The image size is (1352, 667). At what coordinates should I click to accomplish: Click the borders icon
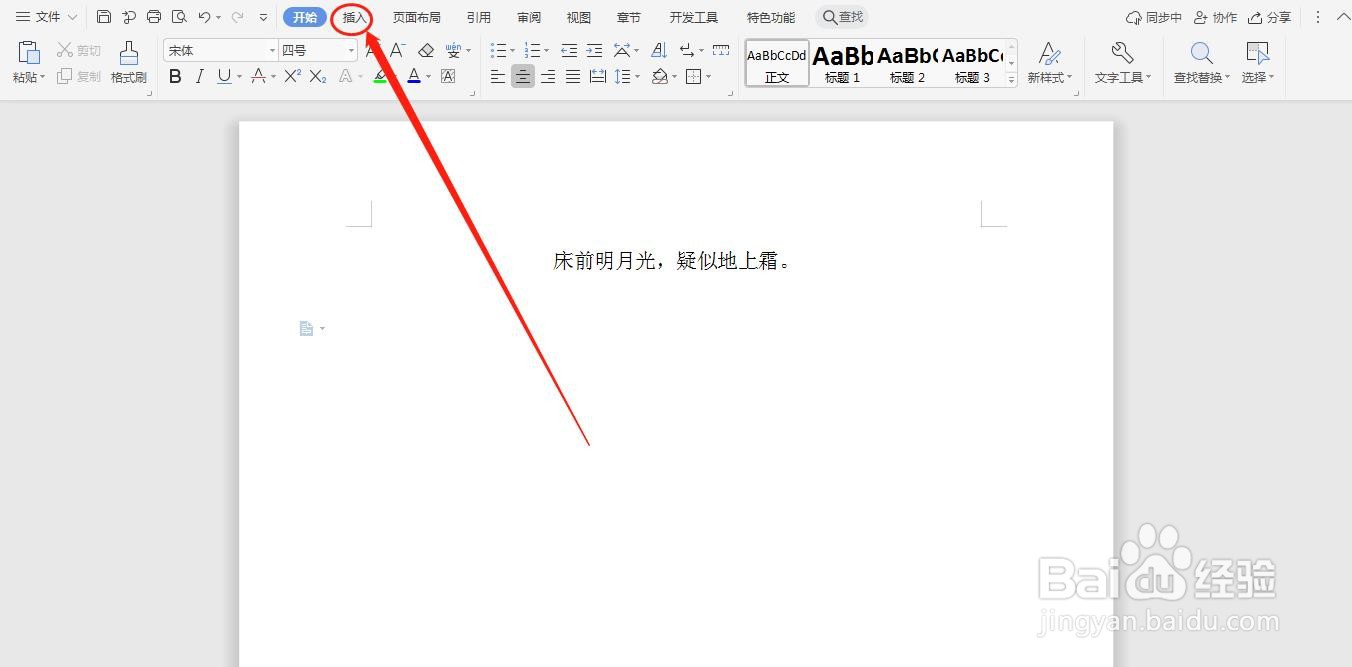(694, 76)
